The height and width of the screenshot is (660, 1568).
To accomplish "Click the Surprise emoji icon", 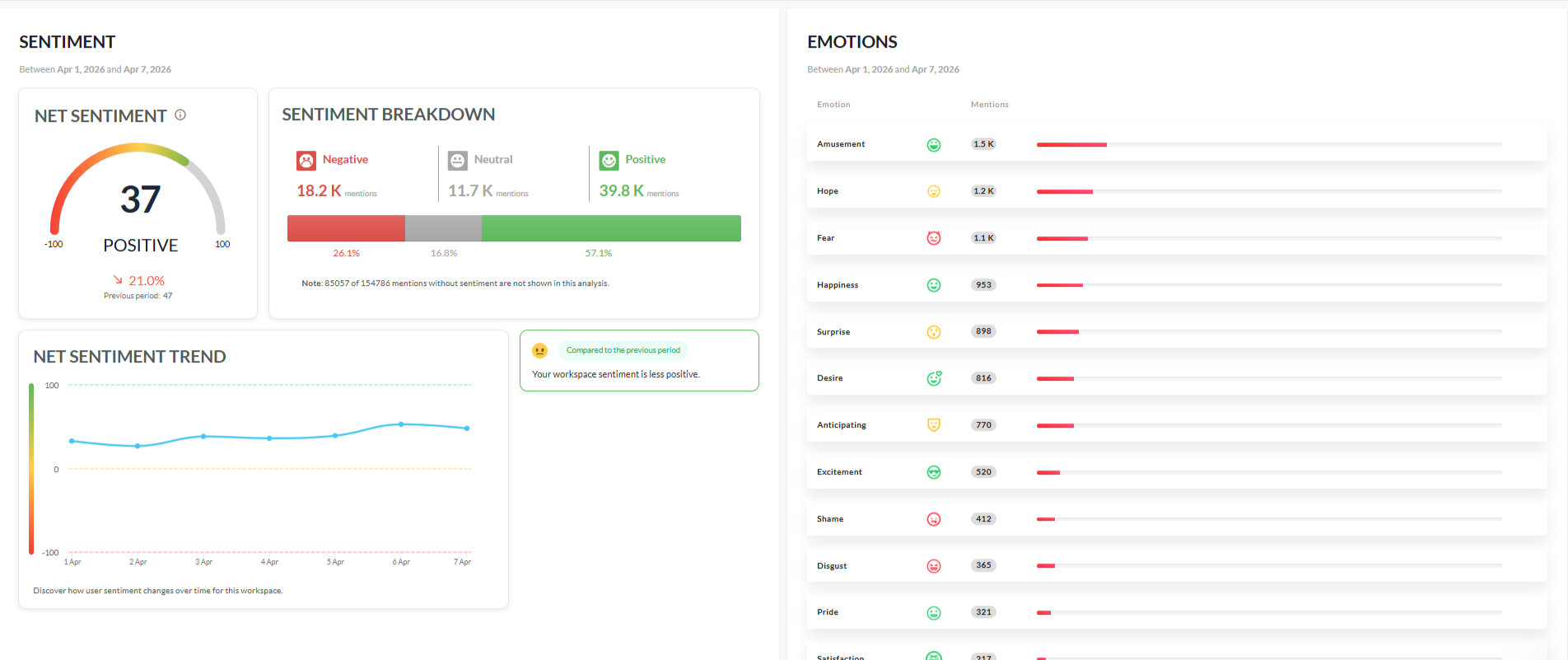I will tap(934, 332).
